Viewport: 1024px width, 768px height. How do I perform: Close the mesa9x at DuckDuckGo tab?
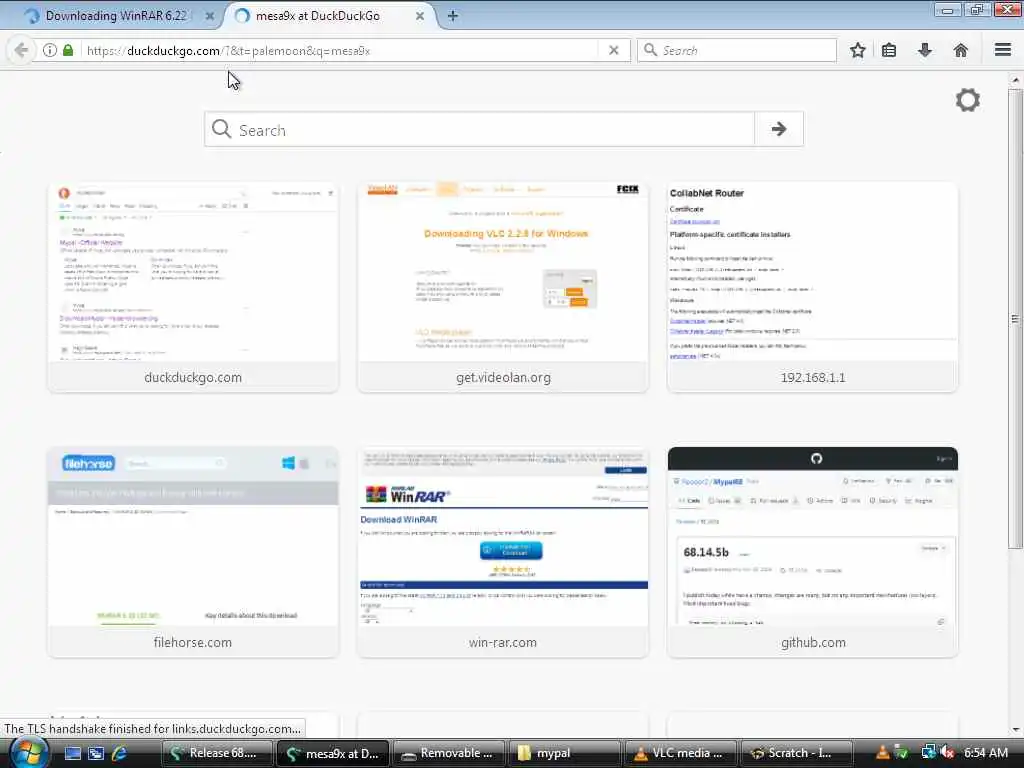coord(420,16)
